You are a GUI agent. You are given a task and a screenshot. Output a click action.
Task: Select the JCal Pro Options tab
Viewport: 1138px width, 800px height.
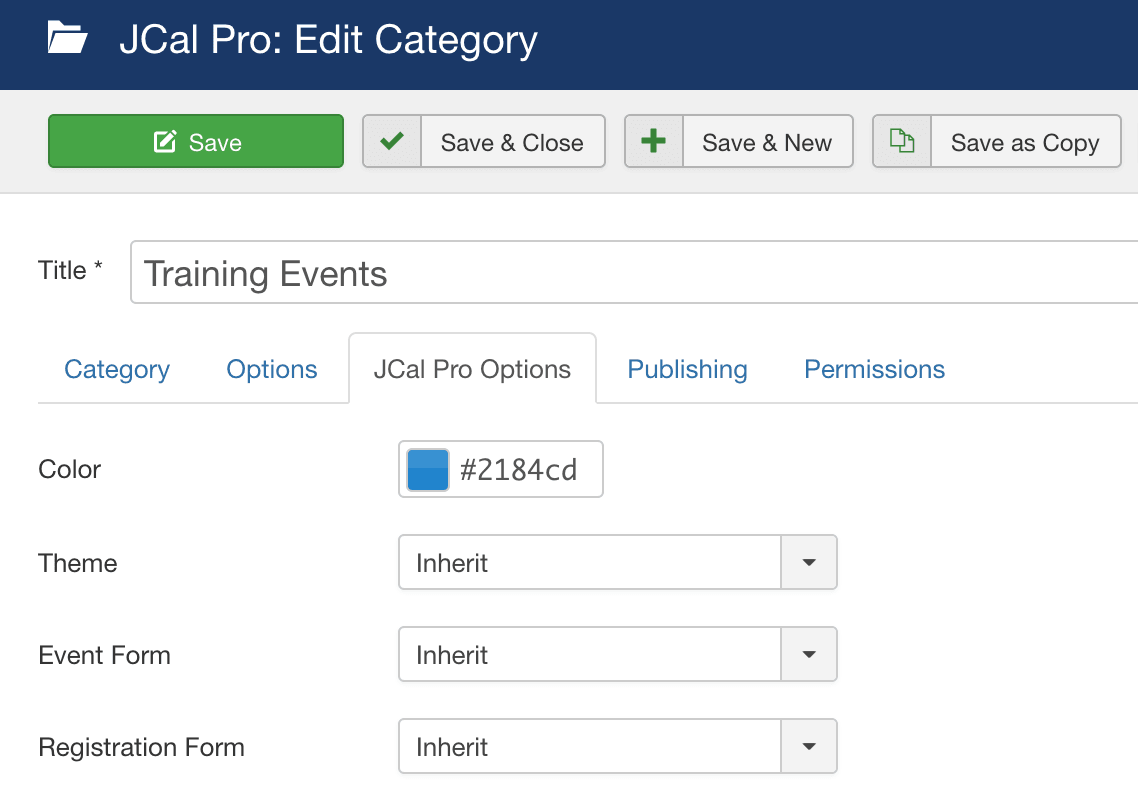[472, 369]
